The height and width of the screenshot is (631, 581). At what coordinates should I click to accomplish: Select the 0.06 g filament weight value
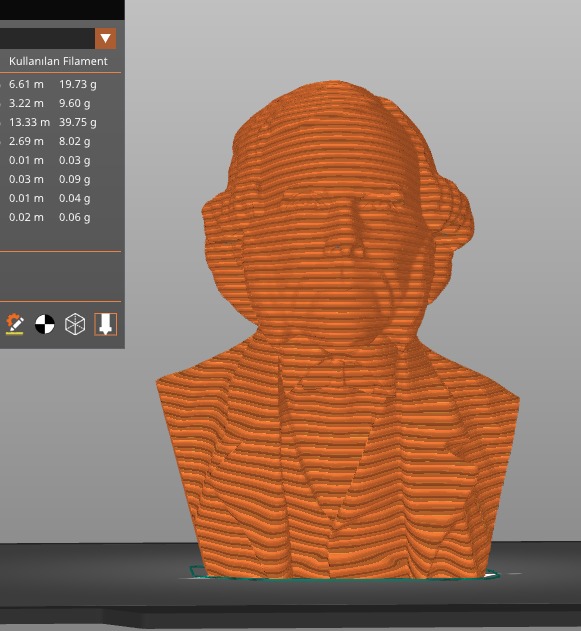[x=74, y=217]
